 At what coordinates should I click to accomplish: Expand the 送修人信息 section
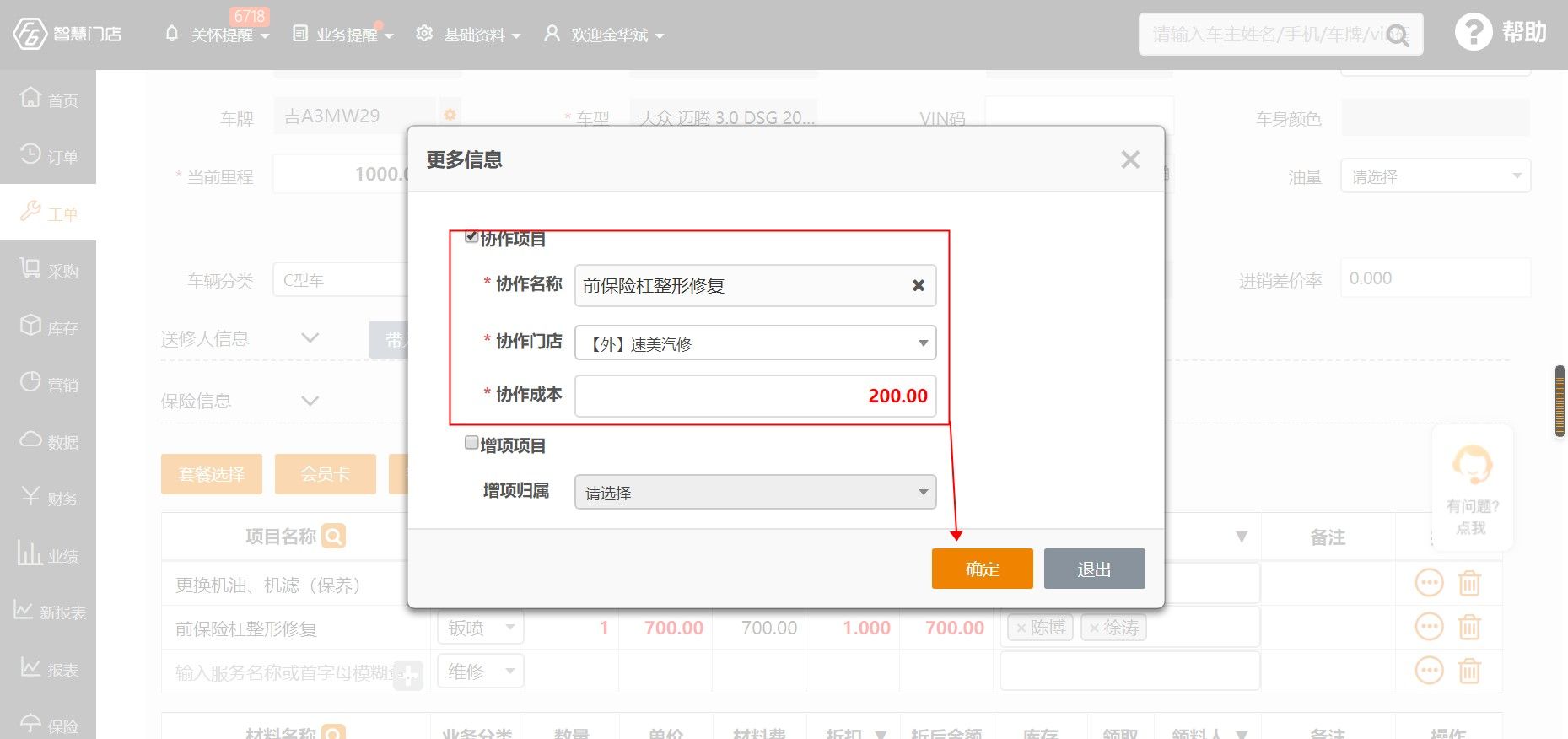click(310, 338)
